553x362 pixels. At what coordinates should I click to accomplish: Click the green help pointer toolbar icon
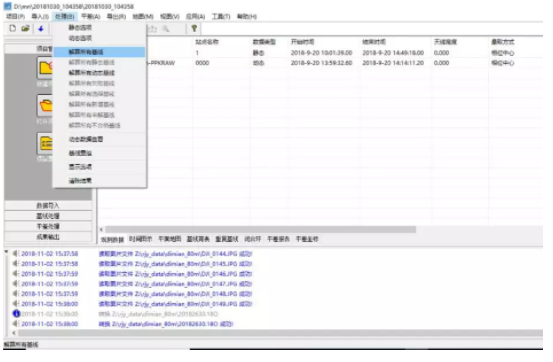194,29
